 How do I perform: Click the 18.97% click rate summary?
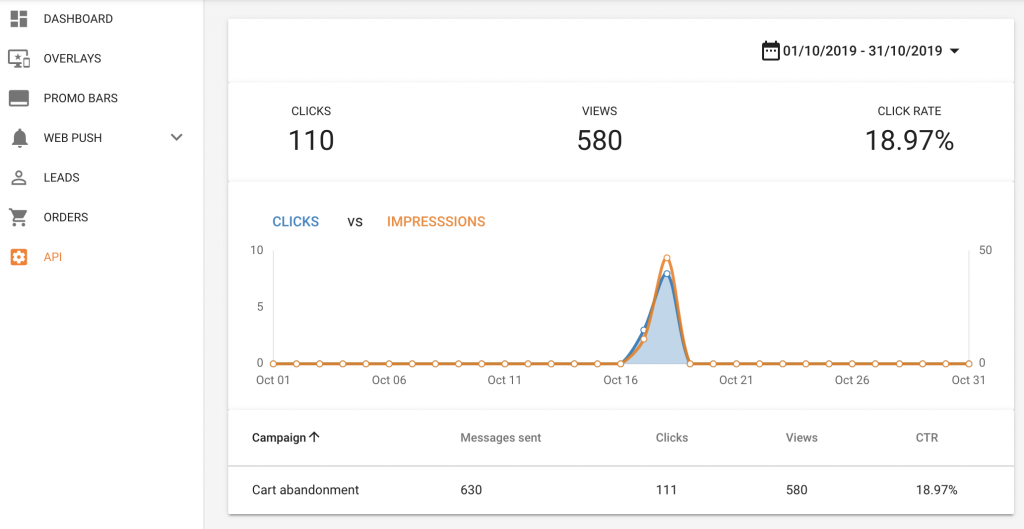[909, 140]
